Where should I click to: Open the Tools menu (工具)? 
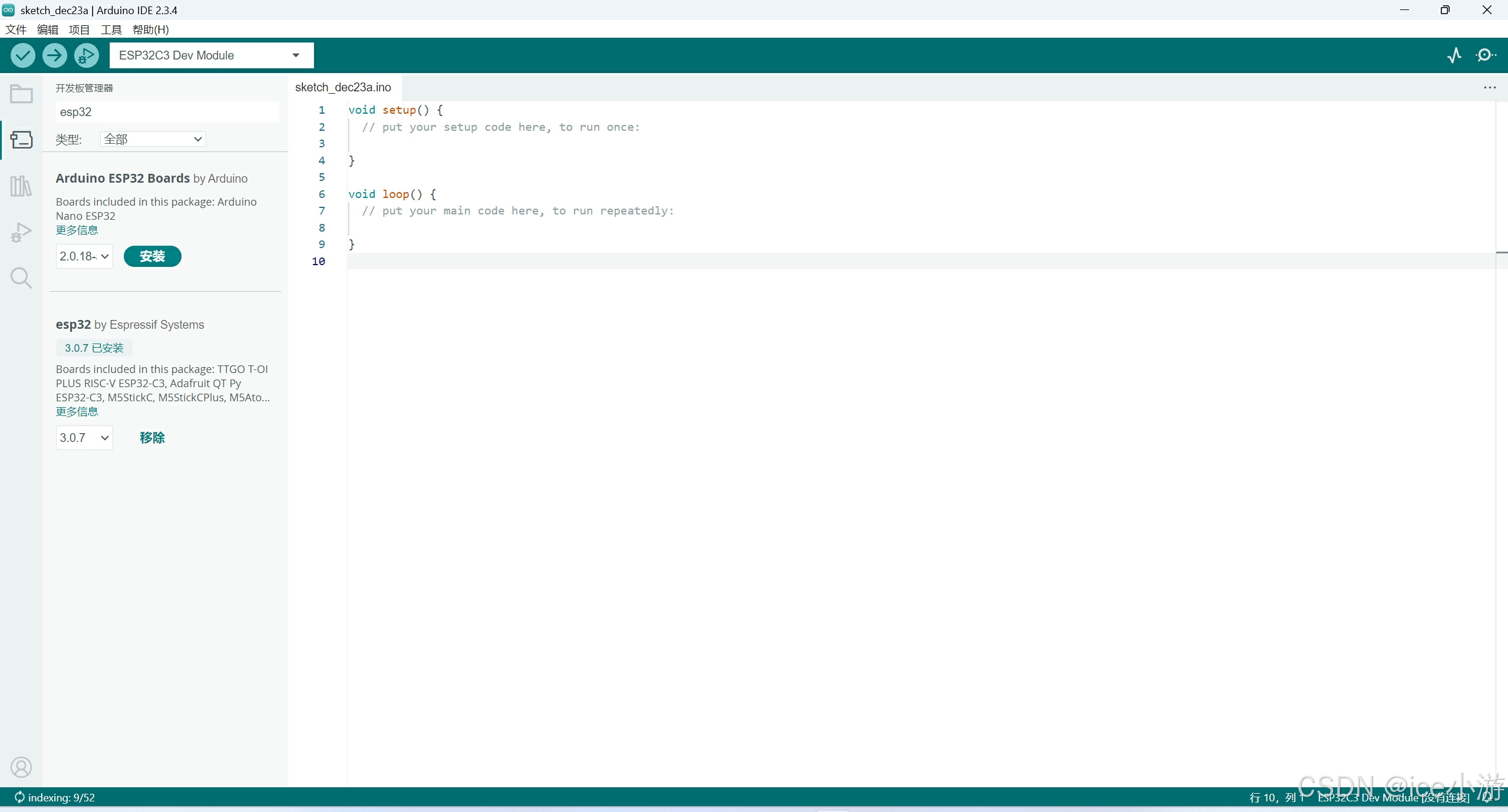[x=111, y=29]
